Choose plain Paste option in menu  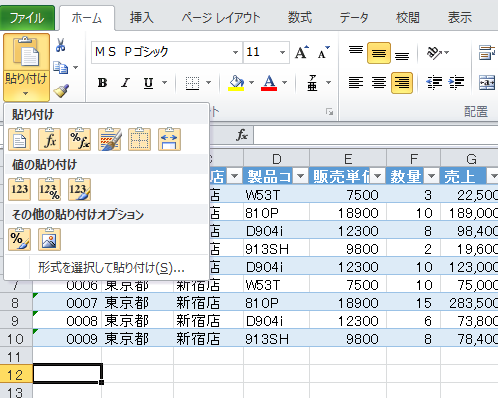coord(19,139)
